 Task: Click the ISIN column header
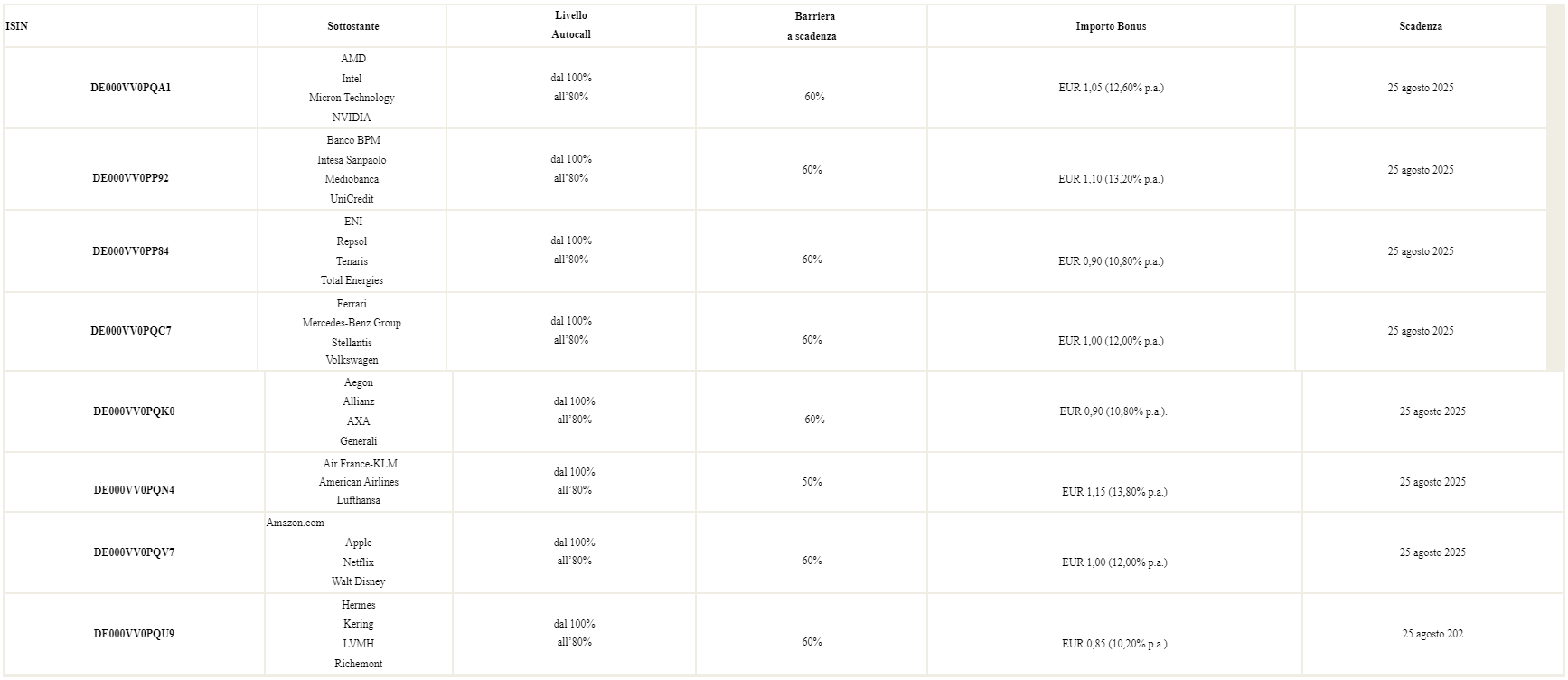16,26
